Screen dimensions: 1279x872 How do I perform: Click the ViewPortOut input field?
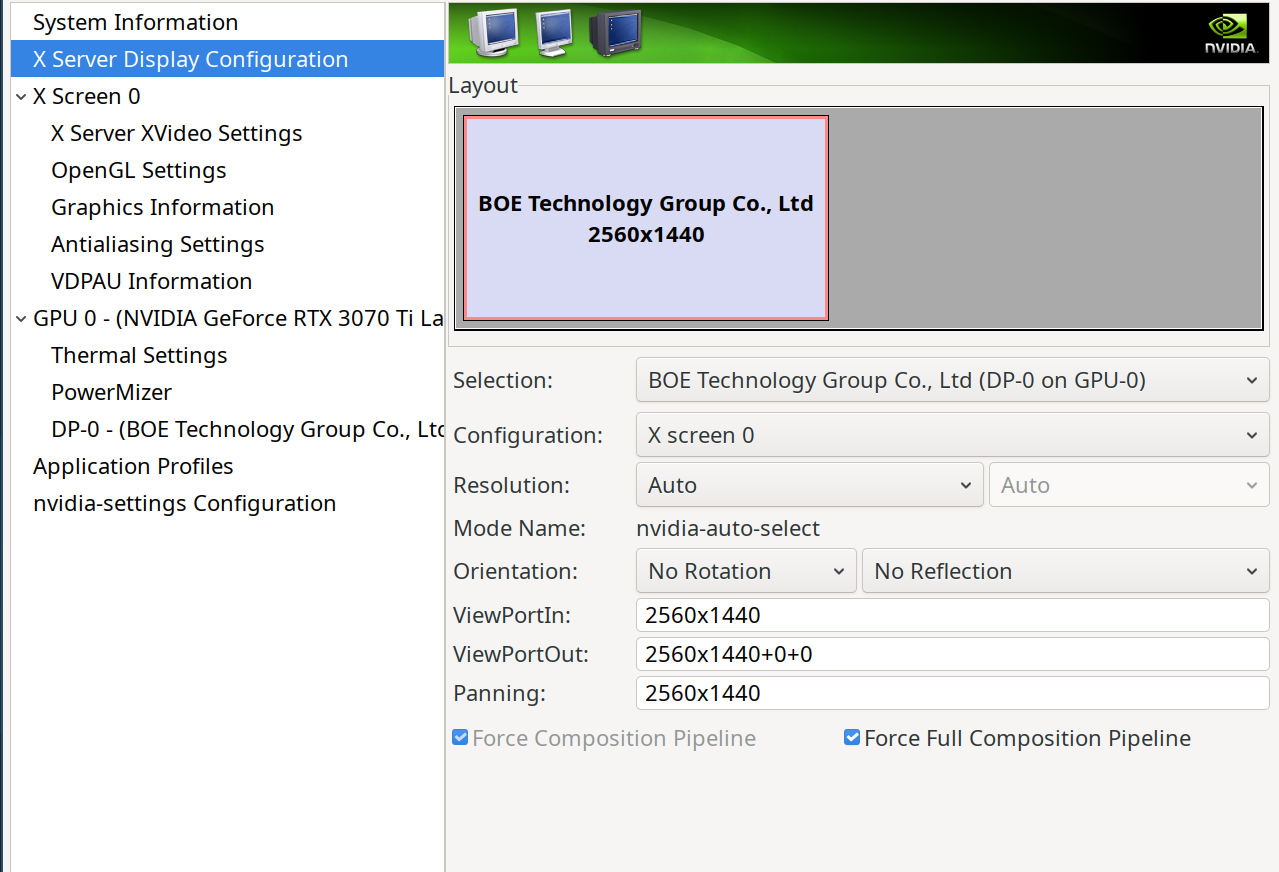point(953,654)
